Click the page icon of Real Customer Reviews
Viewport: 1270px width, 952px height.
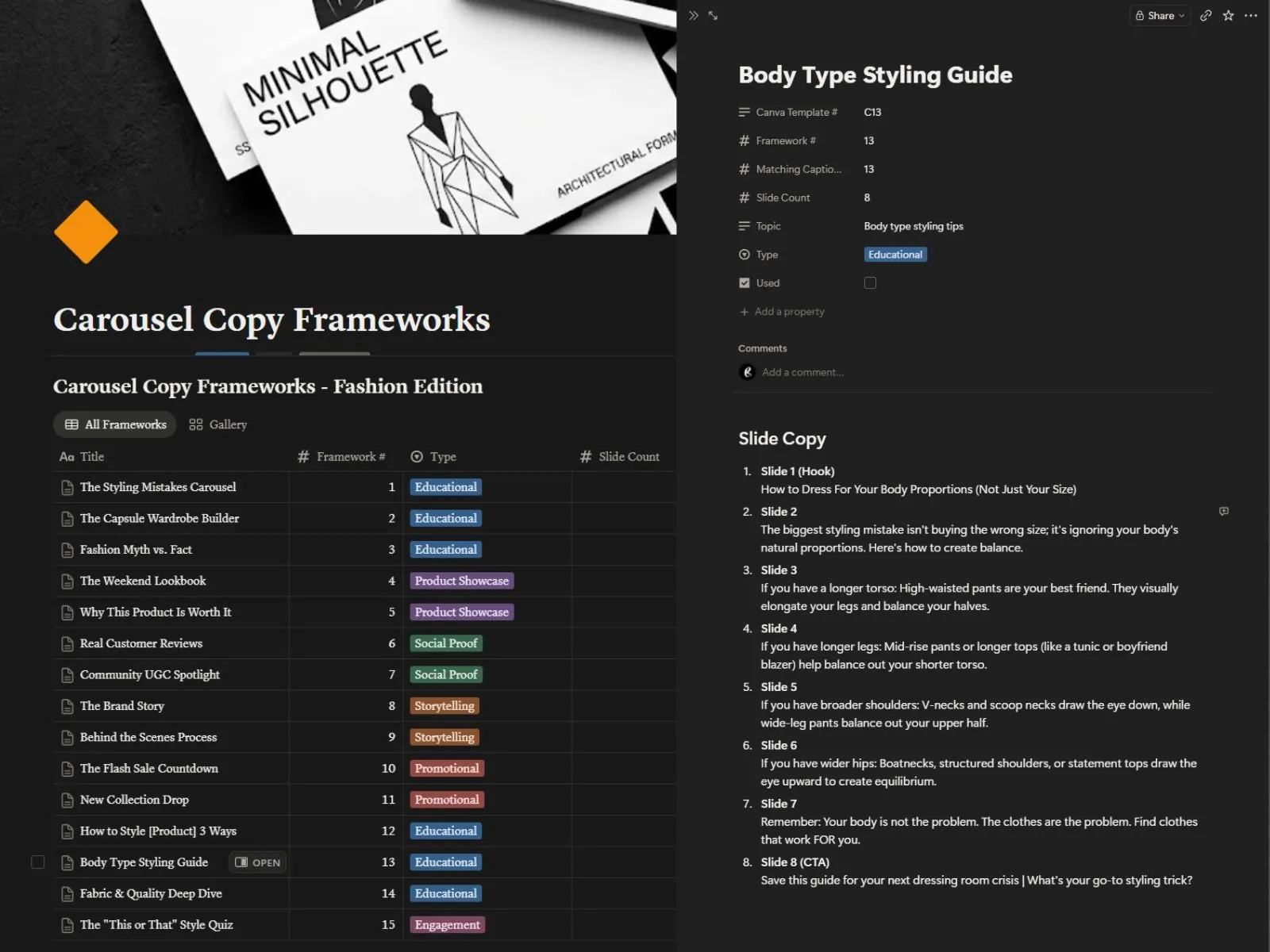[67, 643]
